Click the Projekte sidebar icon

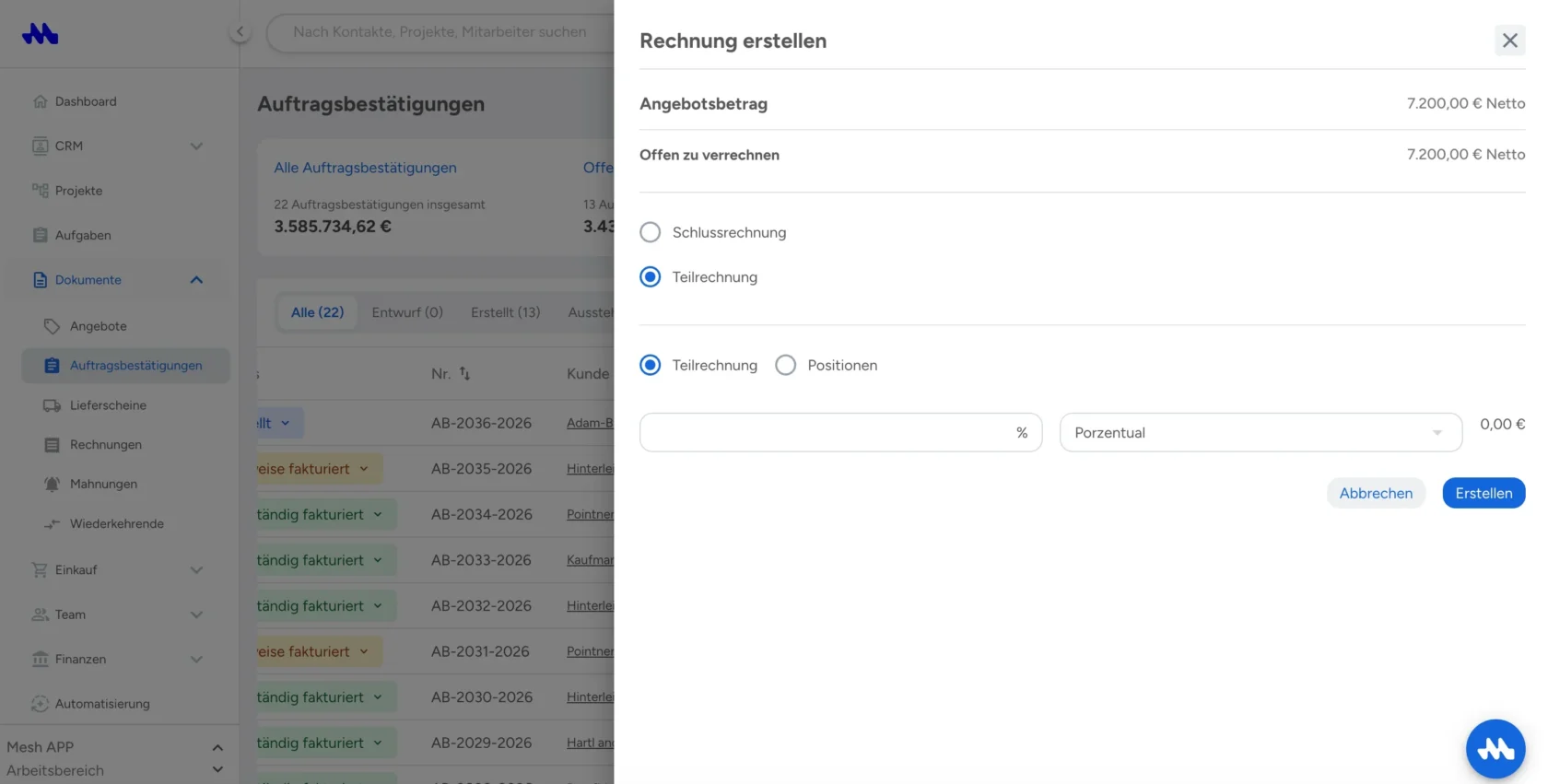pyautogui.click(x=40, y=191)
